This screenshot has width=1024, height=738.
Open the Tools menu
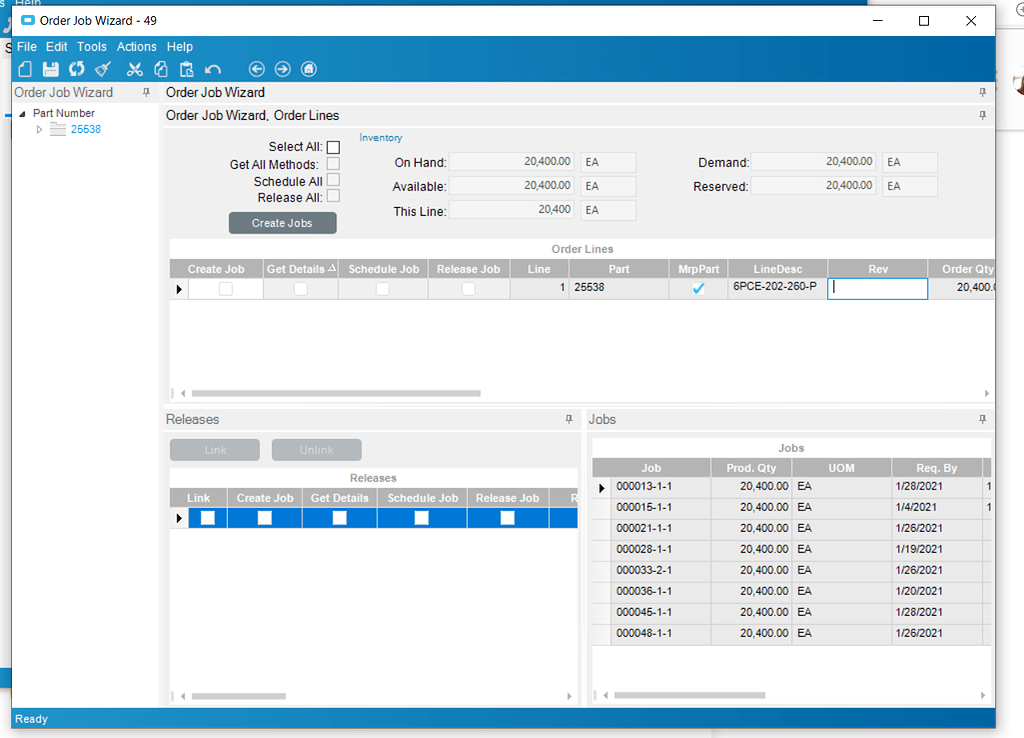pos(91,46)
